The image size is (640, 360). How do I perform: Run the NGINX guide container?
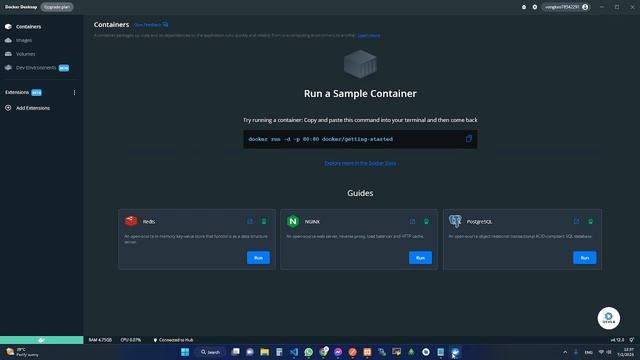[420, 258]
